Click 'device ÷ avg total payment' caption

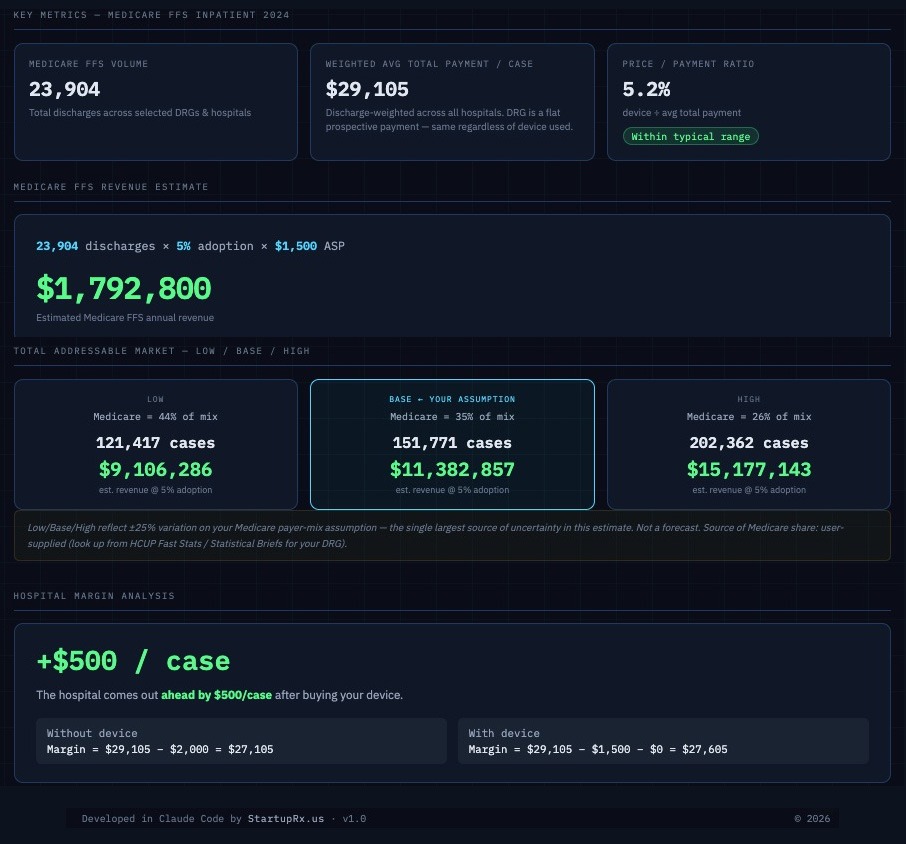681,113
